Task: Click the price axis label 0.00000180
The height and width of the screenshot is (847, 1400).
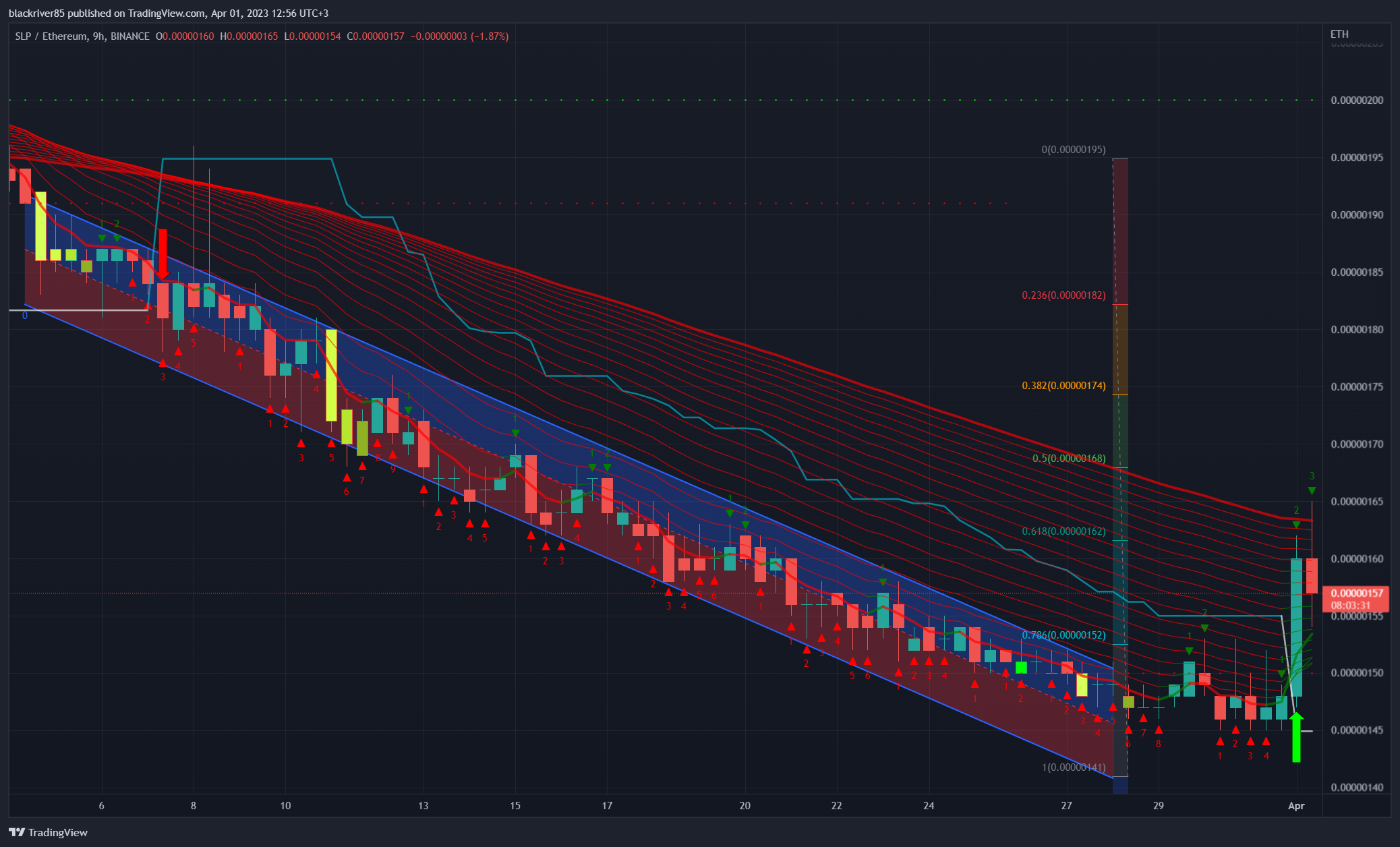Action: pyautogui.click(x=1357, y=330)
